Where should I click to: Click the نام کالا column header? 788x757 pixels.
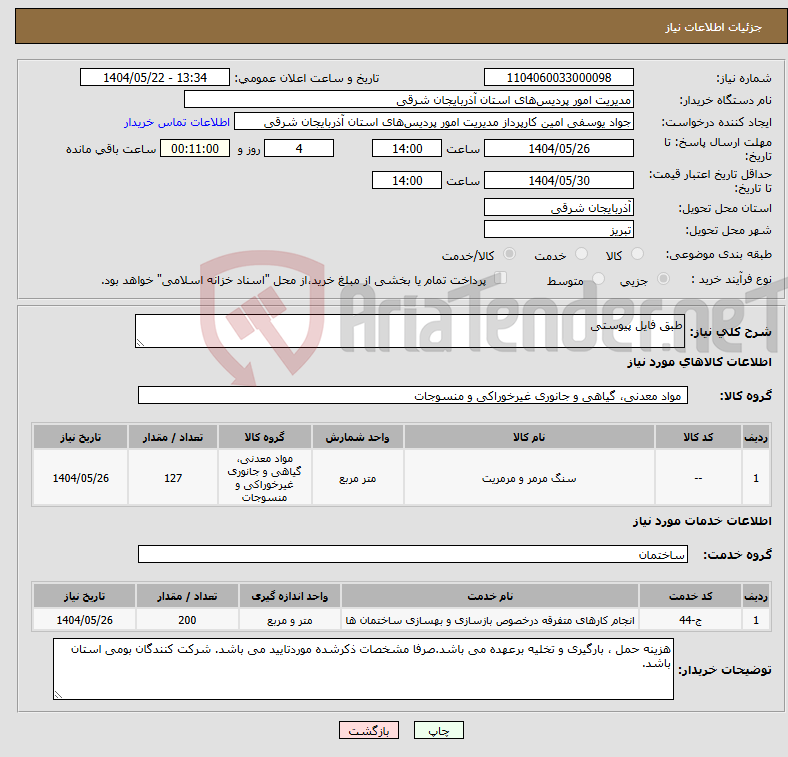[529, 437]
